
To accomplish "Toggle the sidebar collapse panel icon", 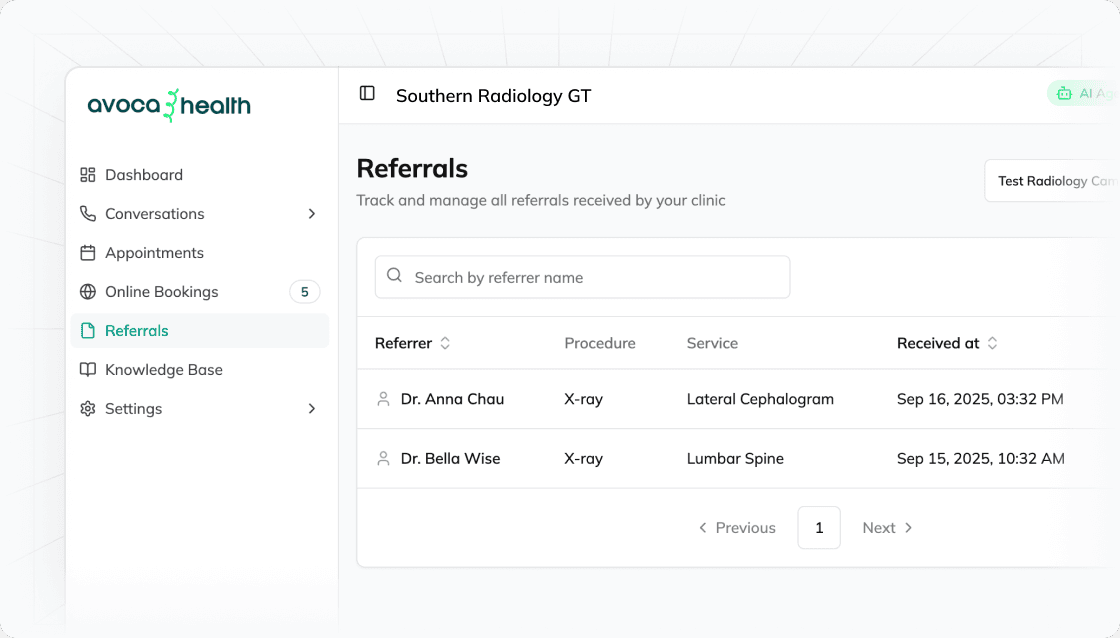I will click(367, 93).
